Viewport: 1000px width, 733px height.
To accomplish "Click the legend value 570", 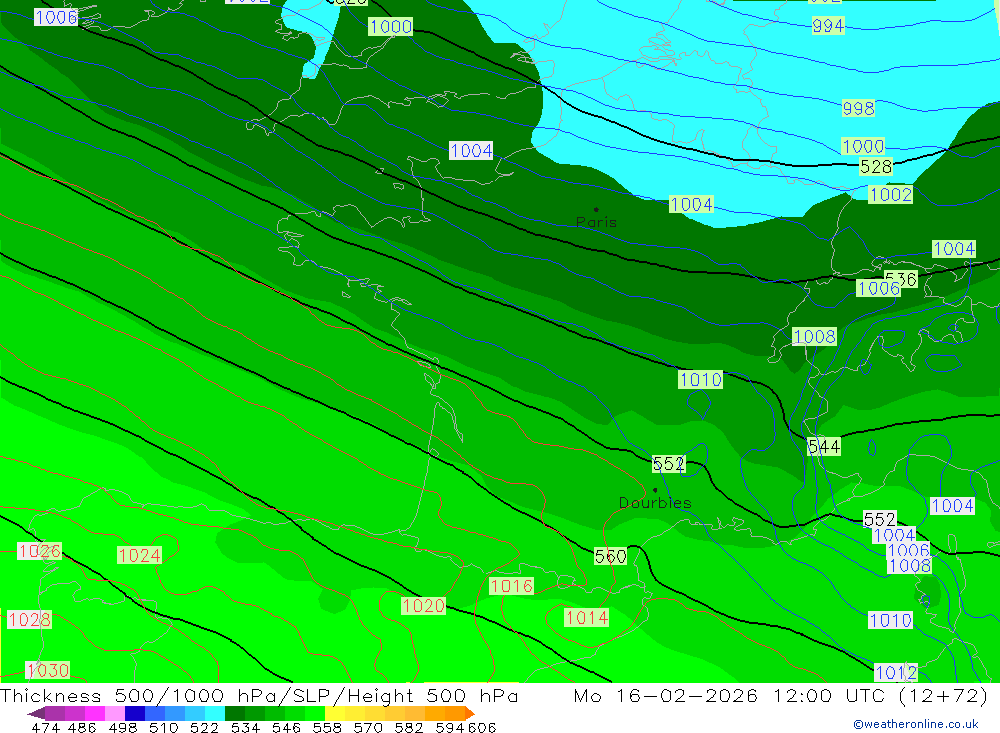I will tap(368, 727).
